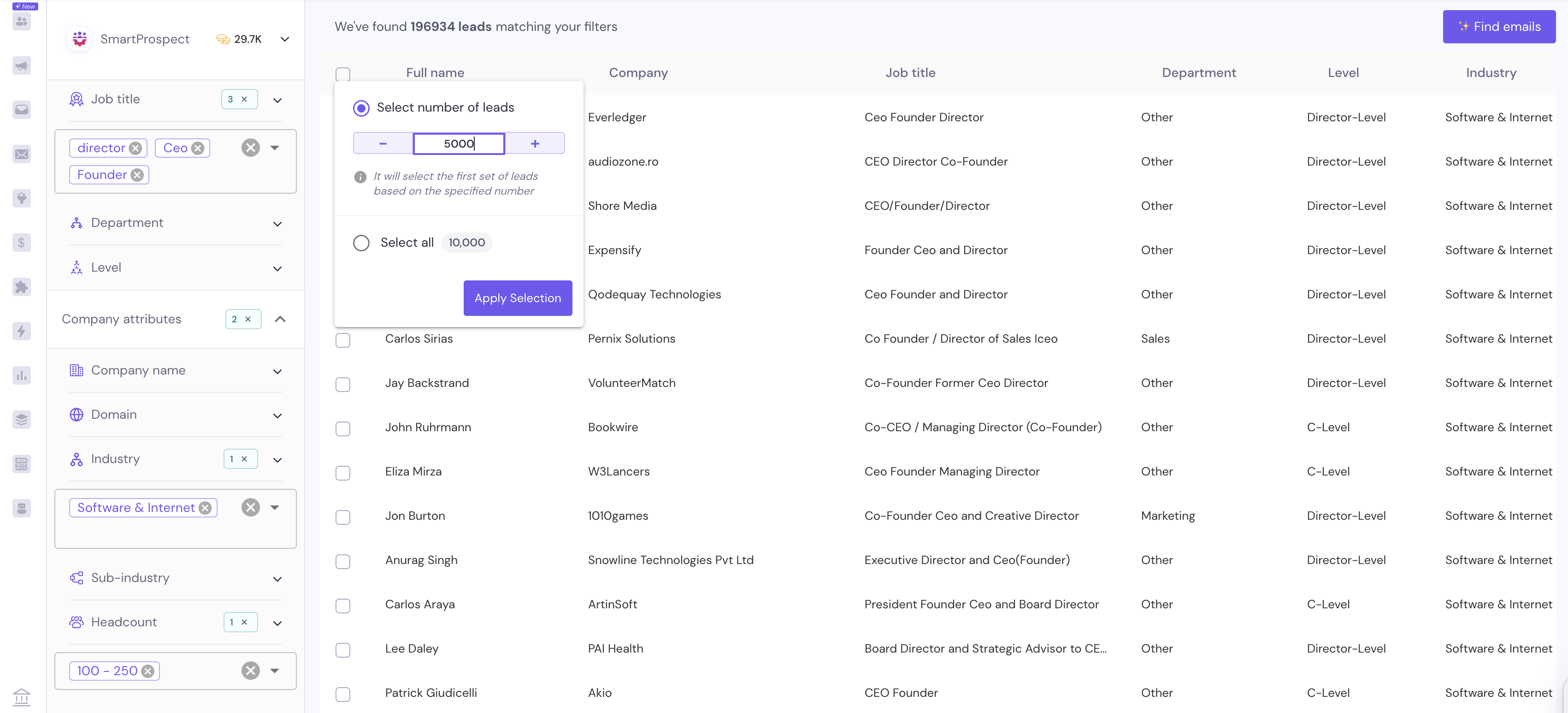Open the SmartProspect credits dropdown
1568x713 pixels.
[284, 39]
